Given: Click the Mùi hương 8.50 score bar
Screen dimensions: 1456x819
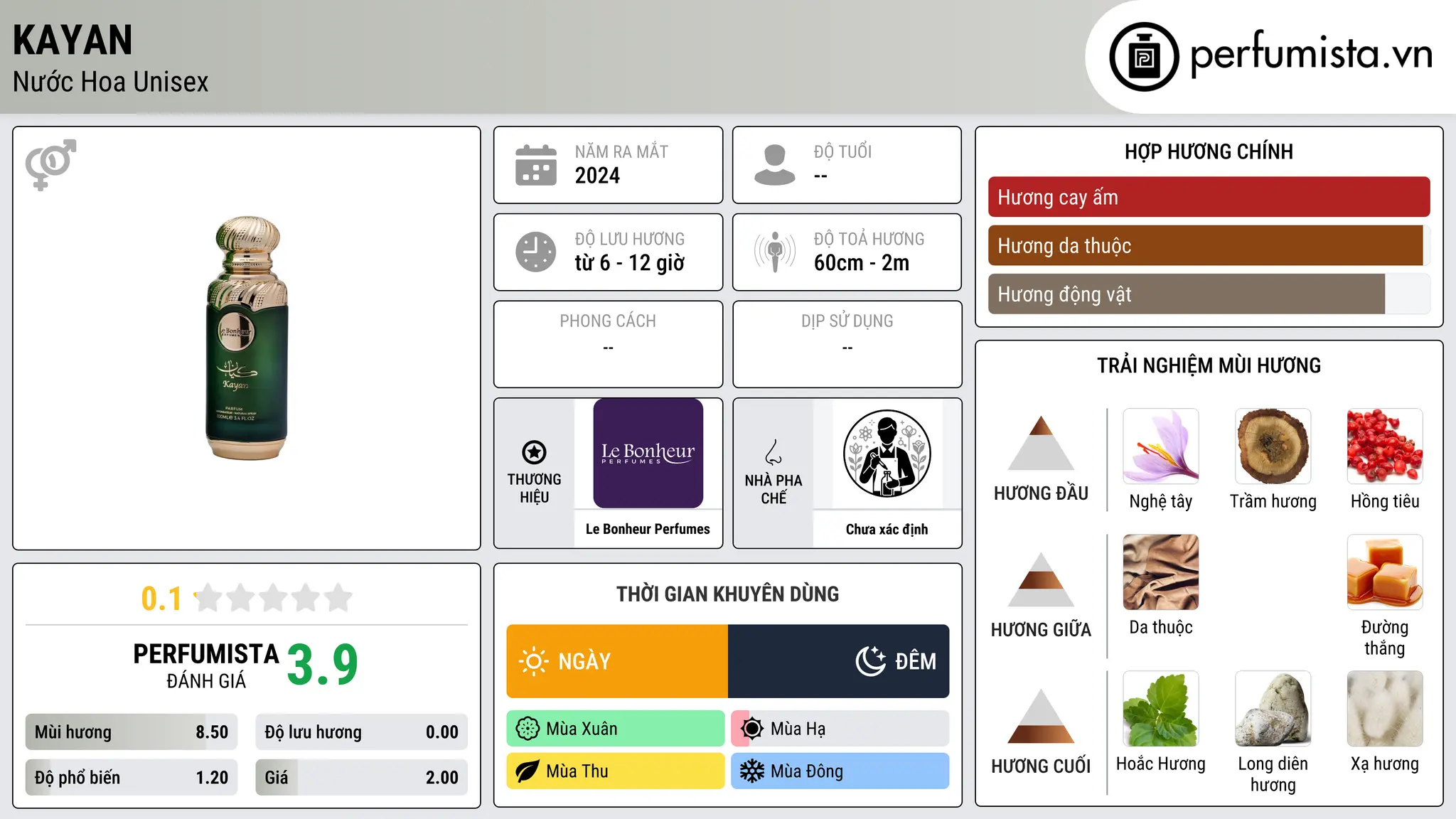Looking at the screenshot, I should click(132, 732).
